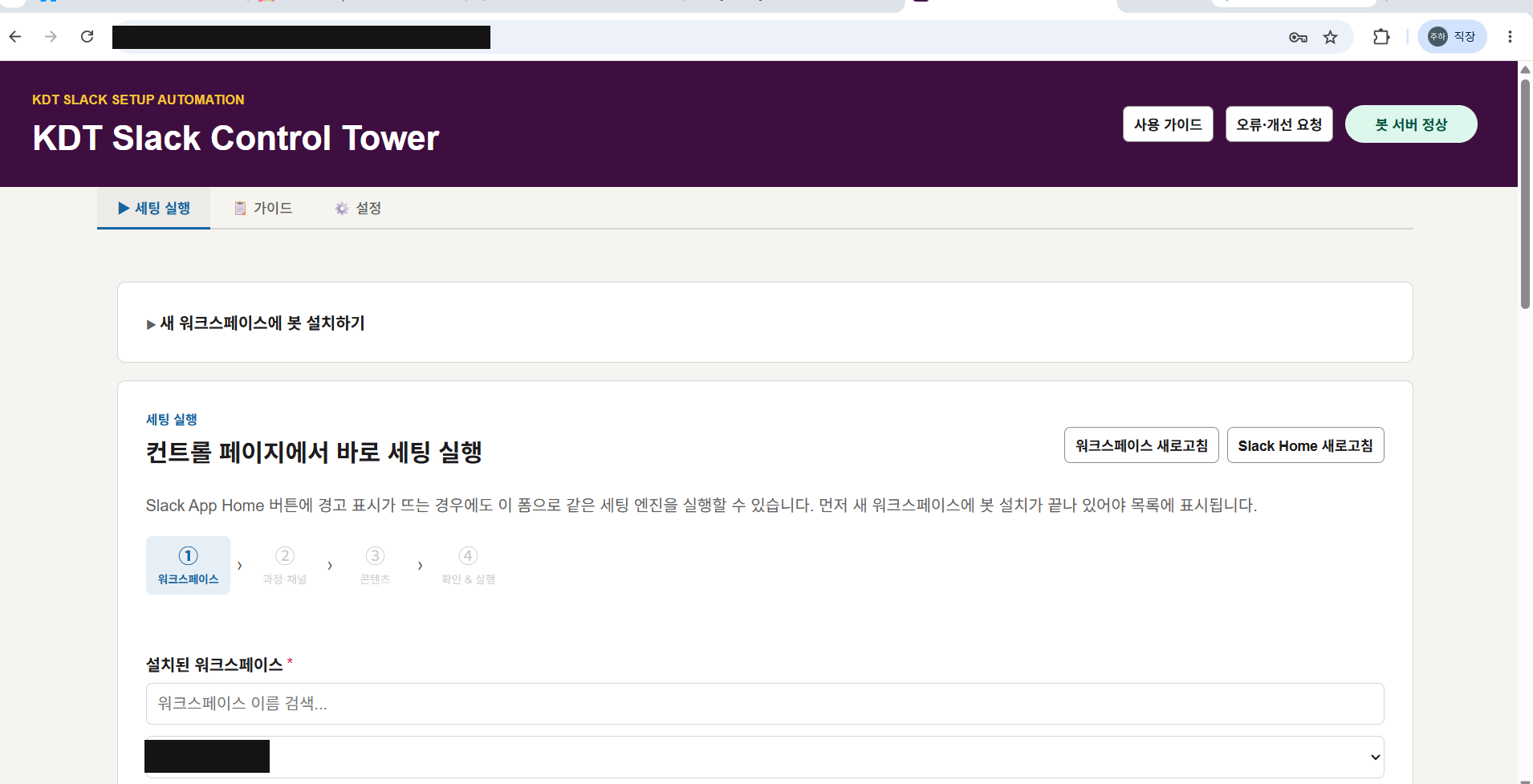Open the saved passwords key icon
This screenshot has height=784, width=1533.
point(1298,37)
